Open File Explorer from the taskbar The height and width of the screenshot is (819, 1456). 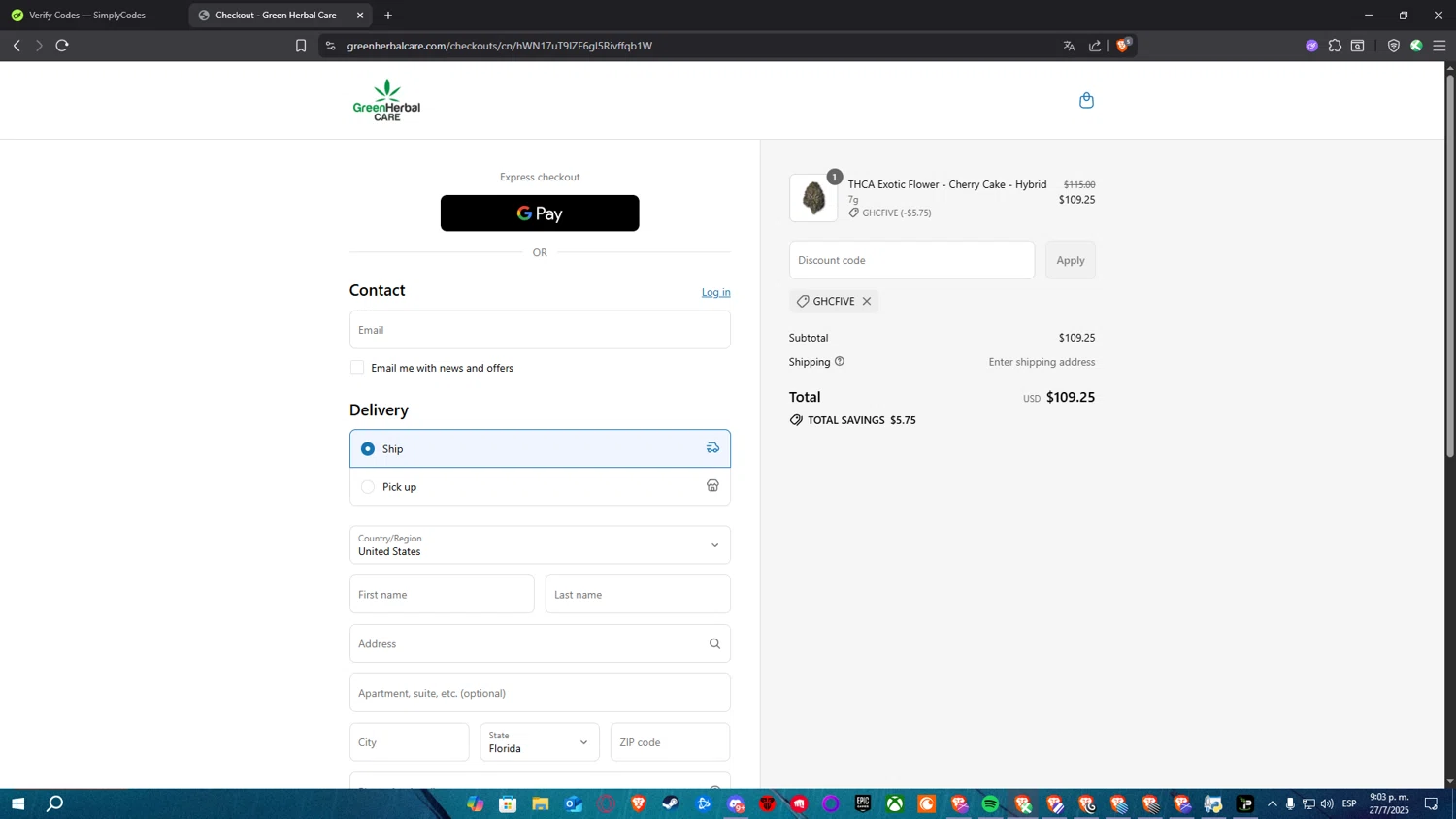(x=541, y=803)
